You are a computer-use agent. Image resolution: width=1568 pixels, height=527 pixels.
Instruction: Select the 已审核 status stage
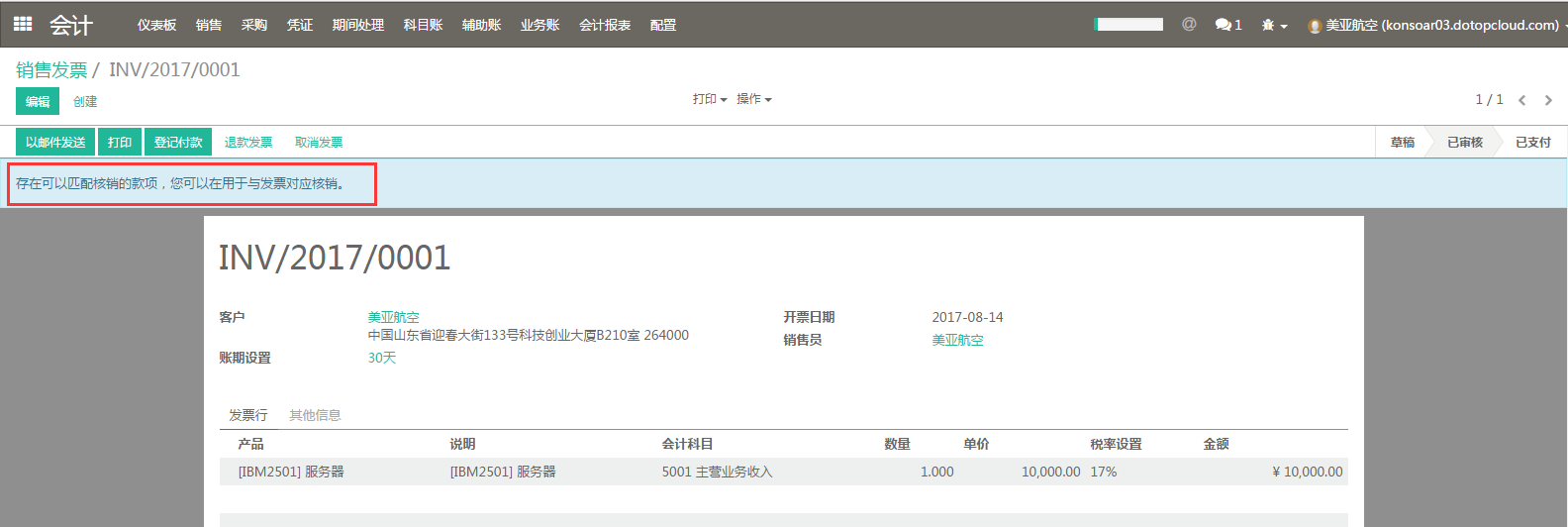(x=1465, y=142)
